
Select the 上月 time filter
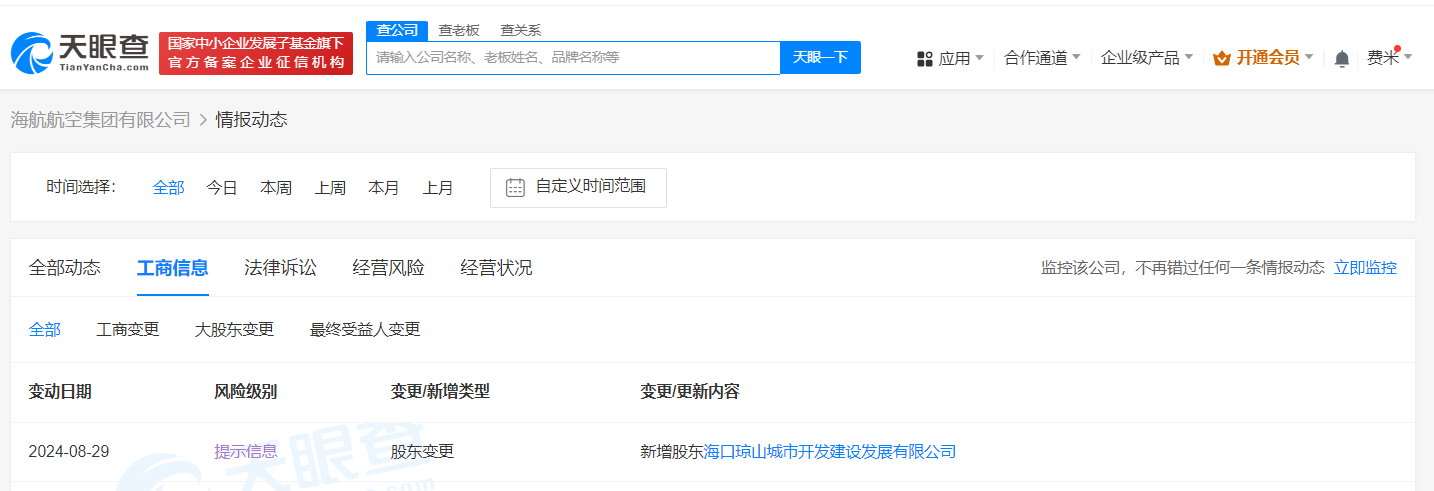(438, 188)
